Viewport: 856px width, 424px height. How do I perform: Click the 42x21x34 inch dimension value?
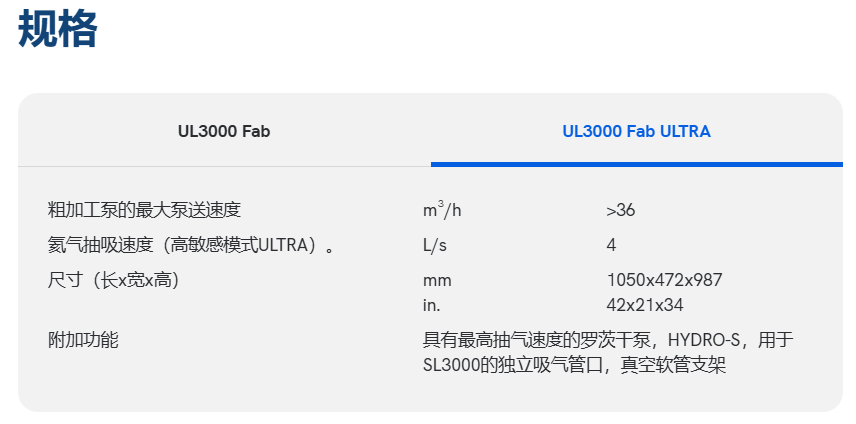point(645,304)
